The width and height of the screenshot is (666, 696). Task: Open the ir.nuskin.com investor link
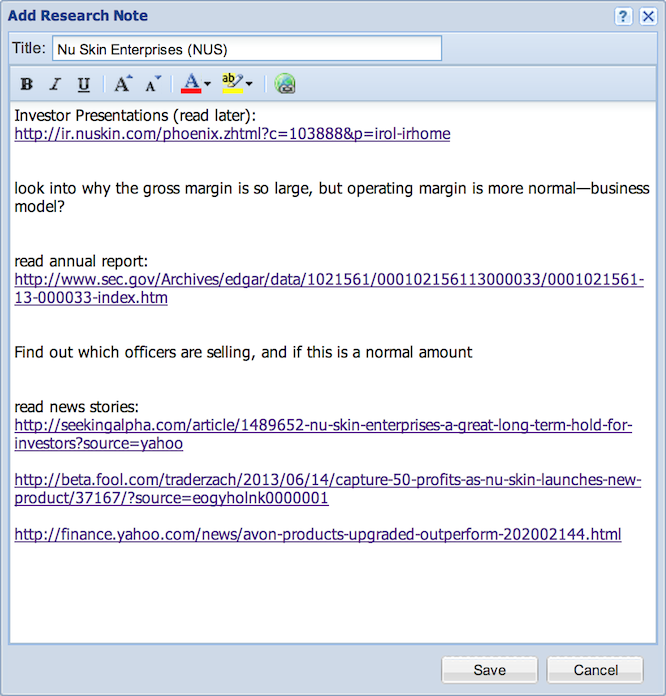coord(232,134)
